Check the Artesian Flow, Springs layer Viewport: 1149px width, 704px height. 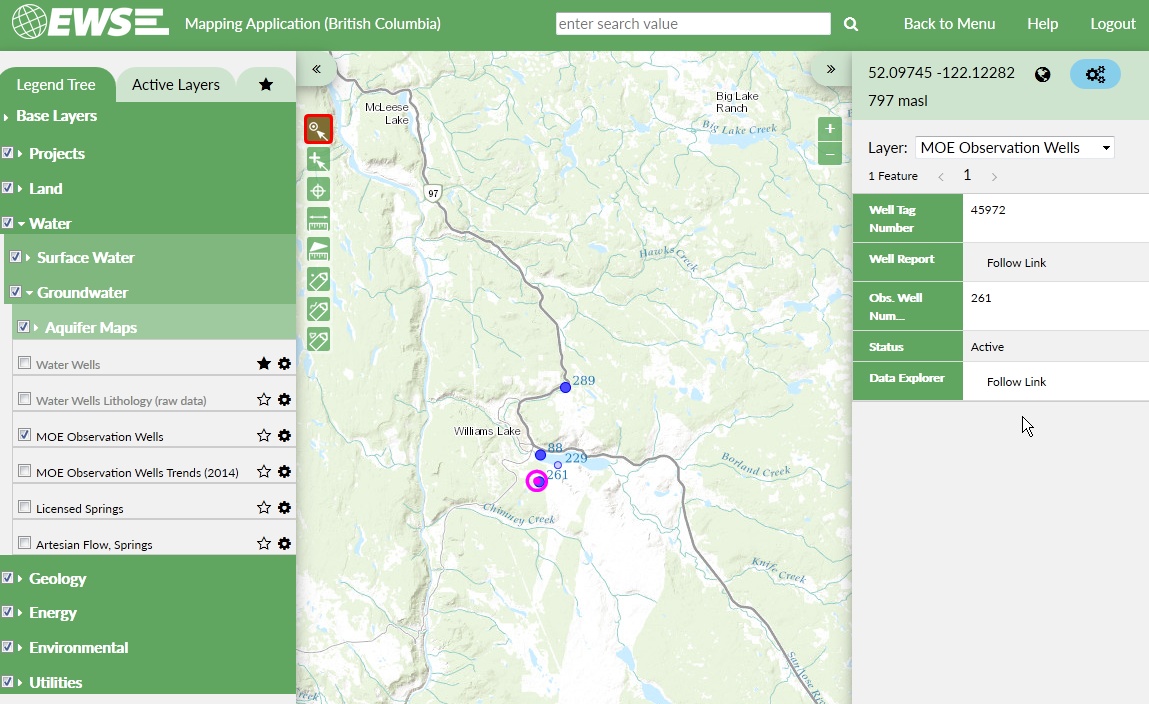pos(24,542)
